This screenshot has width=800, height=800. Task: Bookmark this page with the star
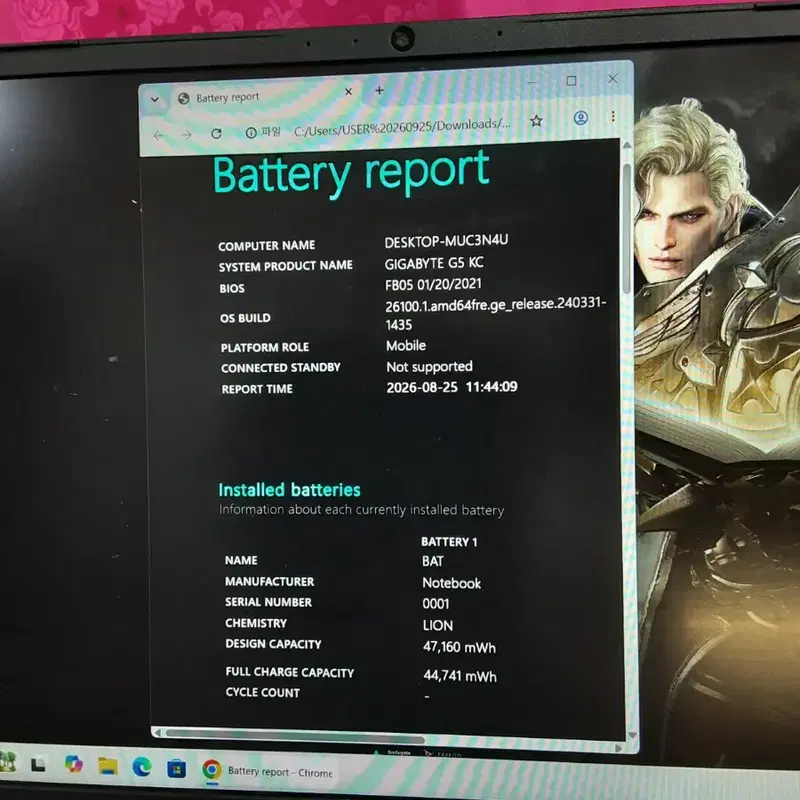pyautogui.click(x=536, y=121)
